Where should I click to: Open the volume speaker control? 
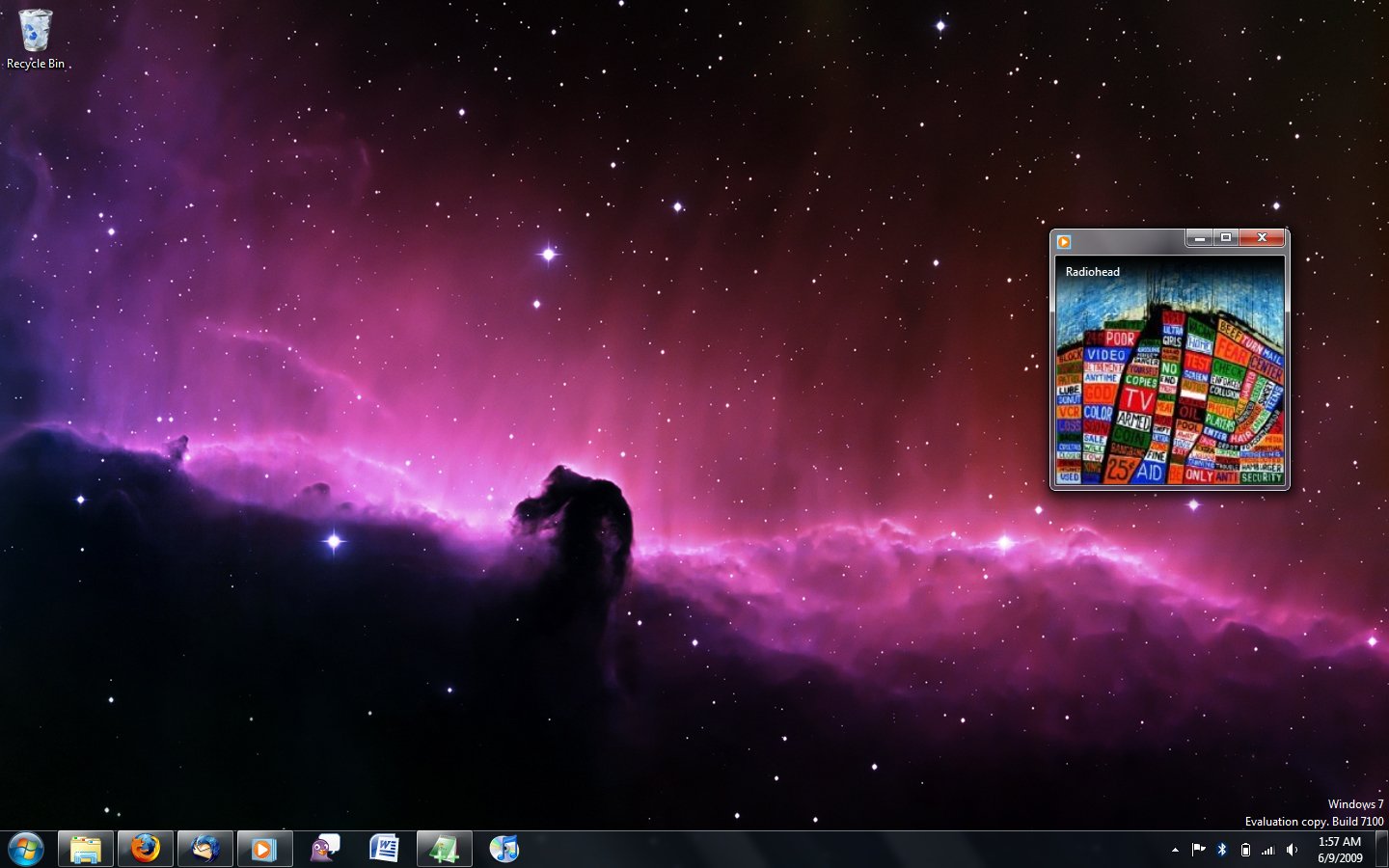[x=1293, y=850]
